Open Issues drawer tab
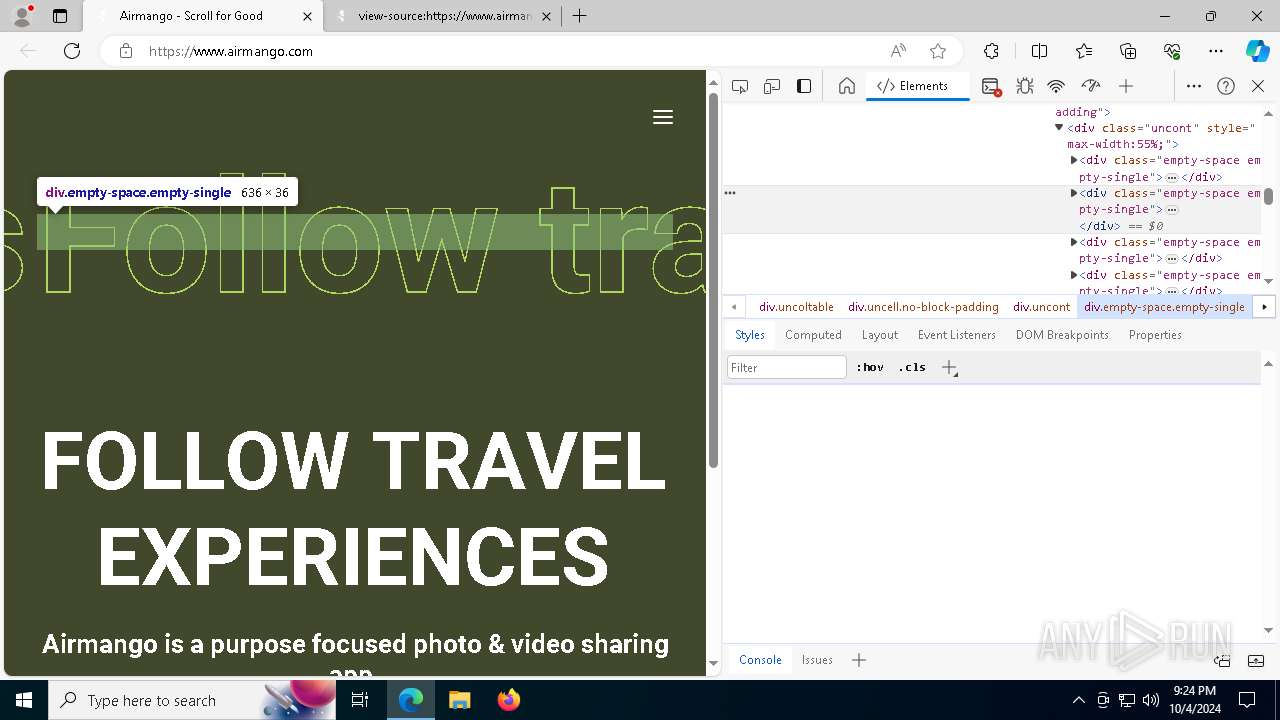 (817, 660)
